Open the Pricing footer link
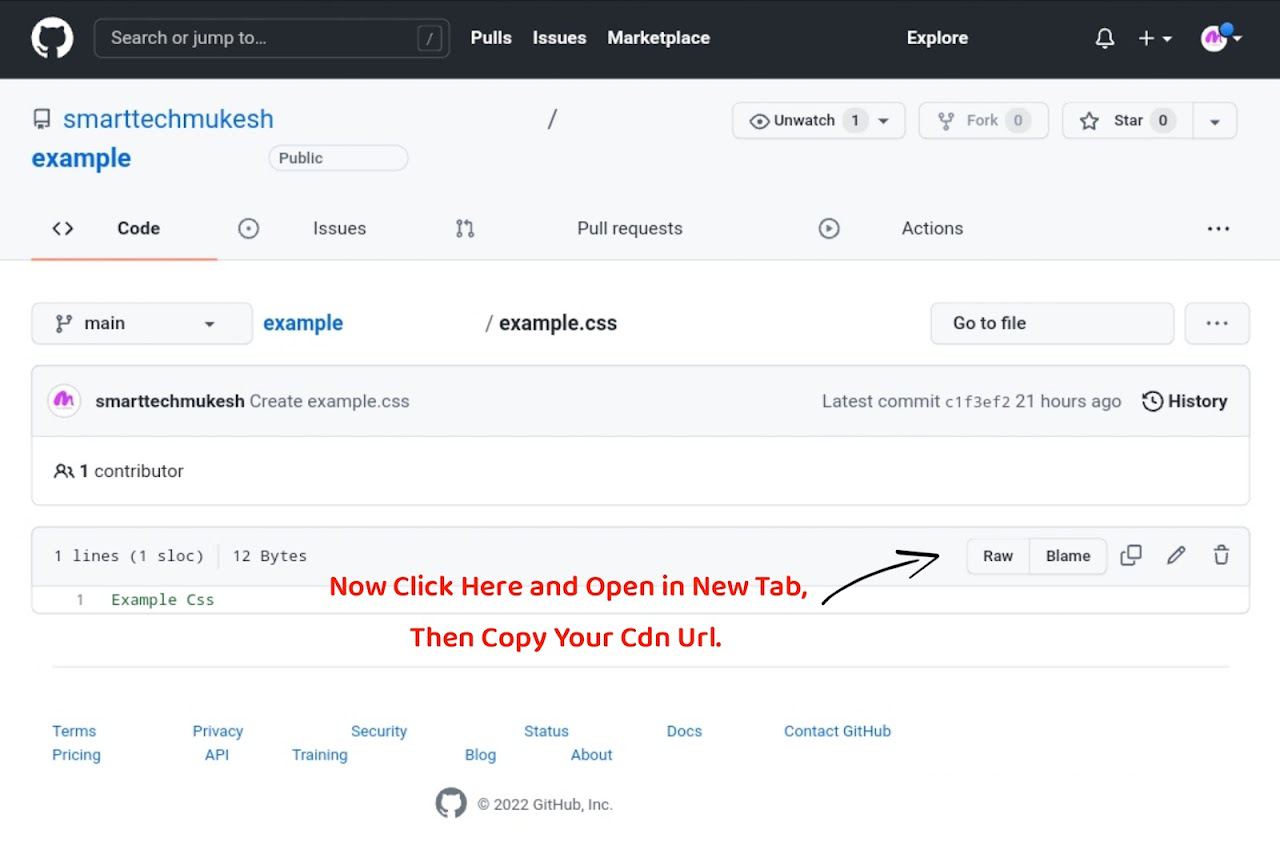 76,755
